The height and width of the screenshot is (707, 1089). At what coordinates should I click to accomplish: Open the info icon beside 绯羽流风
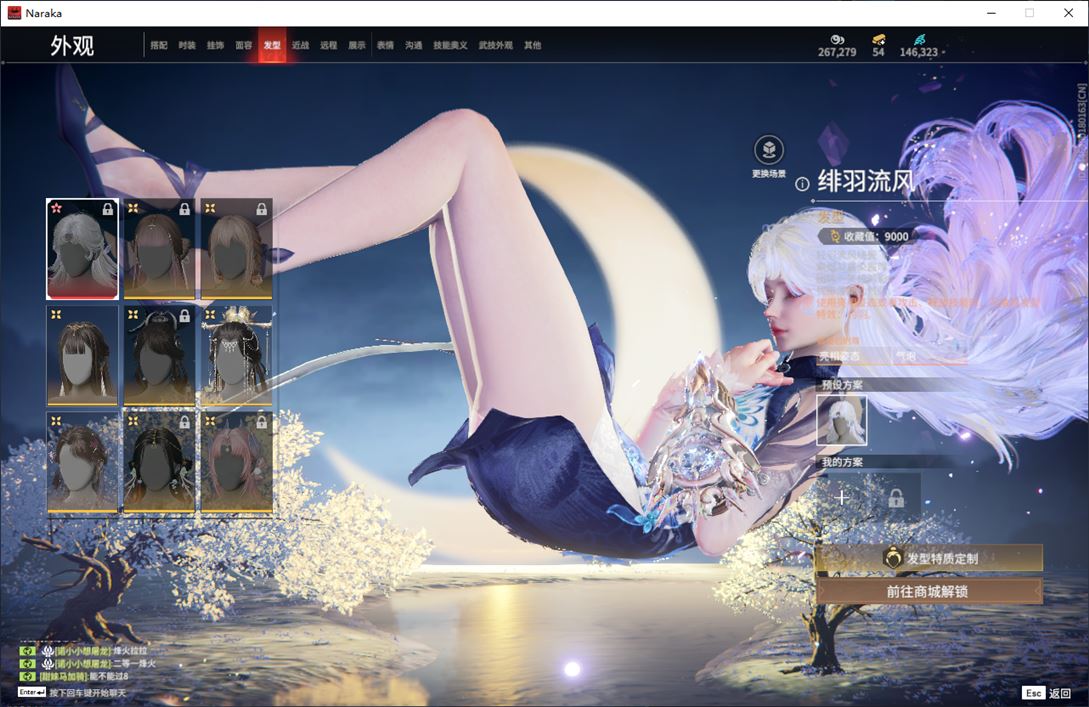click(x=802, y=184)
